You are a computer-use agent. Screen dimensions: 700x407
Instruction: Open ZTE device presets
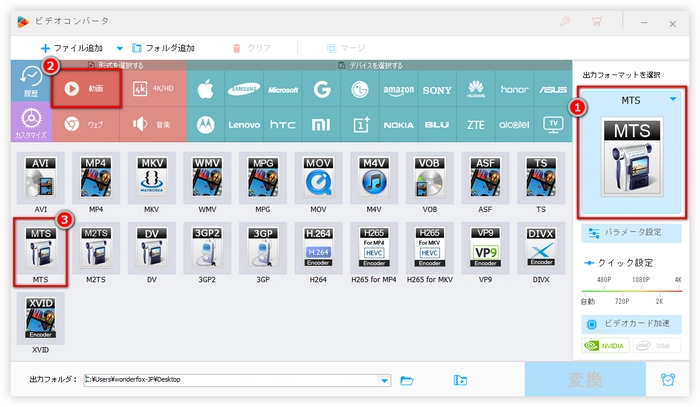tap(476, 125)
